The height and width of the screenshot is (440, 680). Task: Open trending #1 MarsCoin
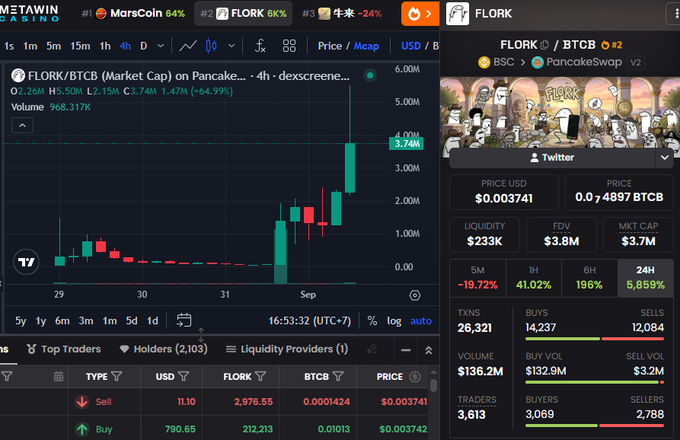(x=133, y=13)
